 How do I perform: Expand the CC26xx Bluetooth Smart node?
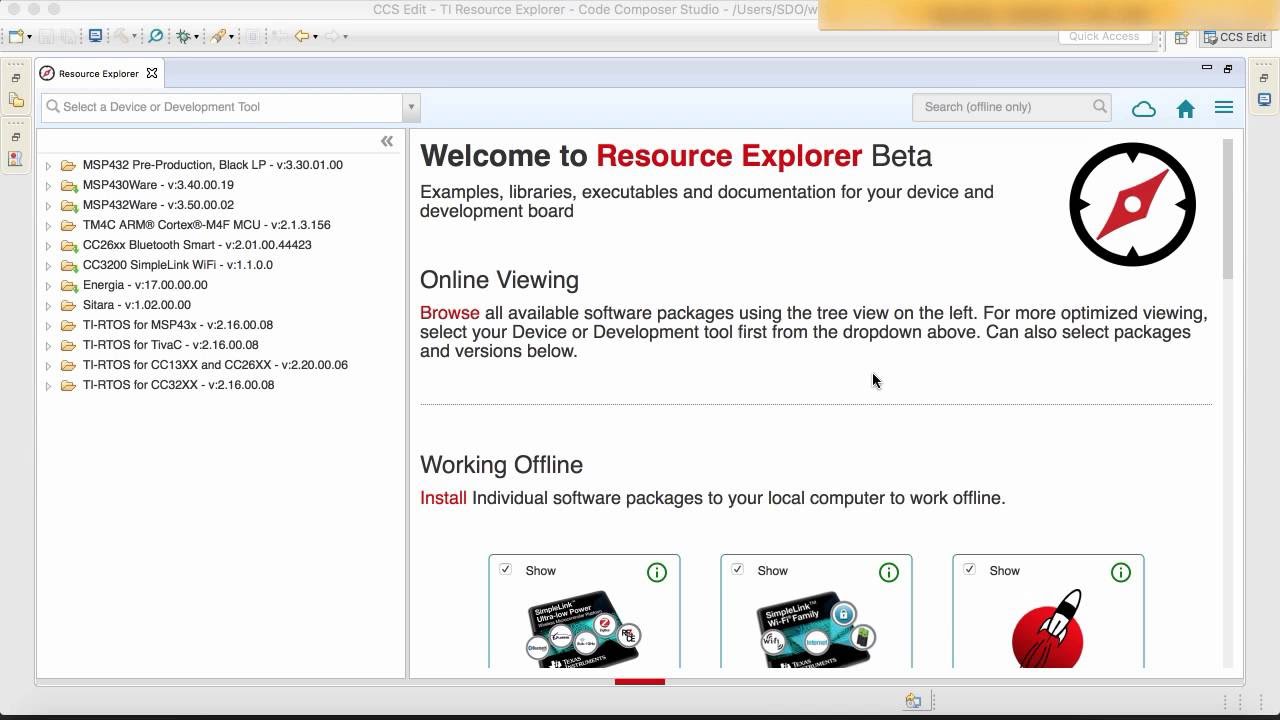coord(48,246)
